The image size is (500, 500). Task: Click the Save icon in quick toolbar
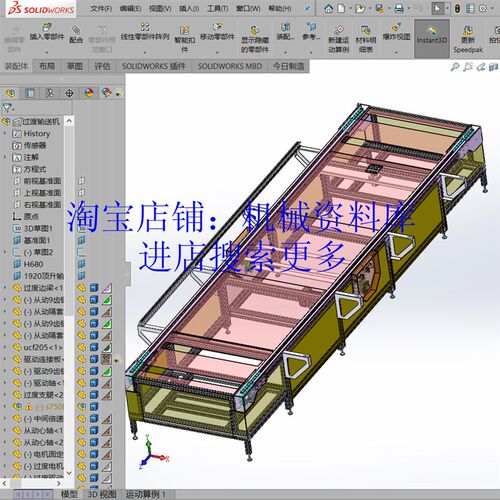click(x=379, y=8)
